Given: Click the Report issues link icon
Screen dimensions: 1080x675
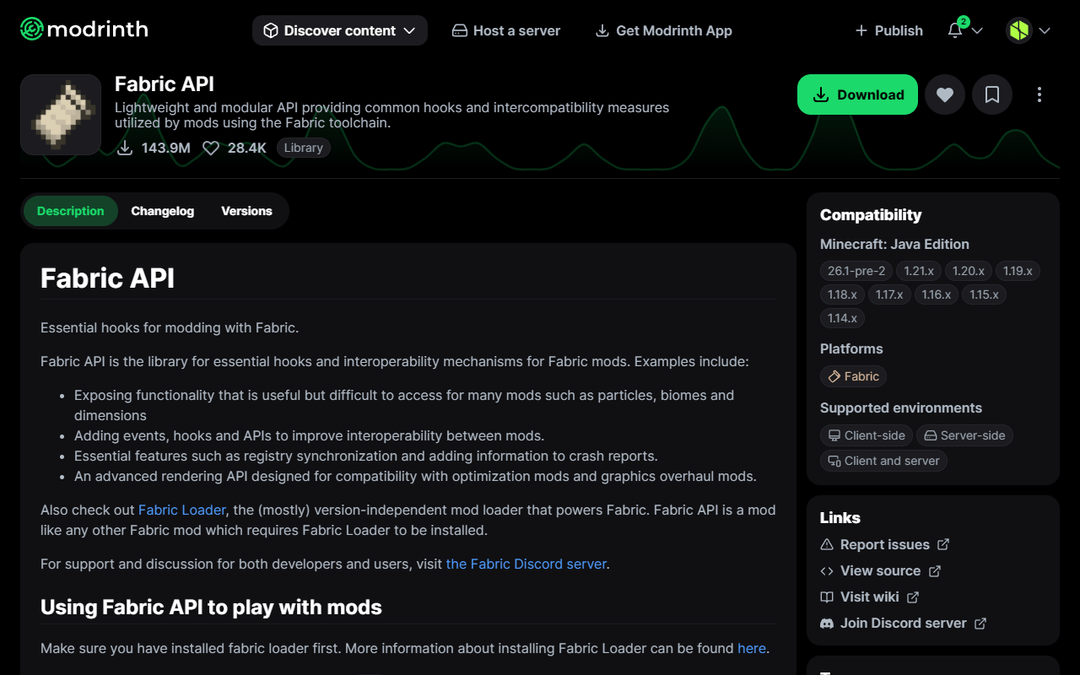Looking at the screenshot, I should click(x=827, y=545).
